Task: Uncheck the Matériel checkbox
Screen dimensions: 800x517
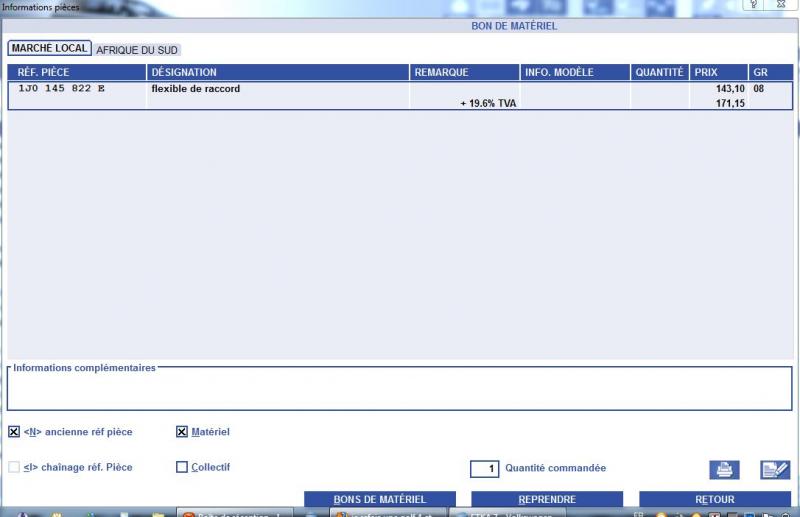Action: tap(182, 432)
